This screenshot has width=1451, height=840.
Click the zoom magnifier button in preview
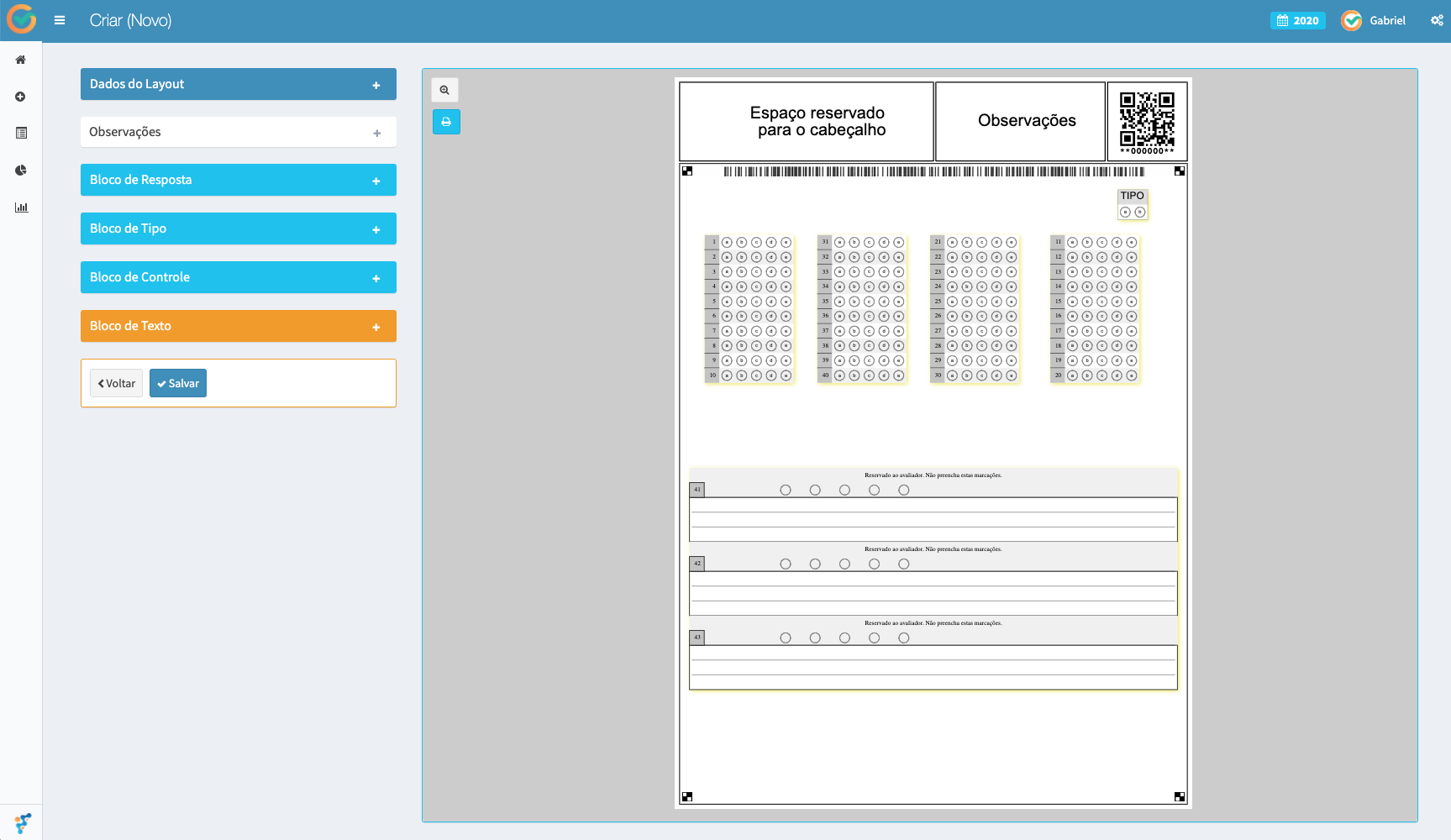444,90
